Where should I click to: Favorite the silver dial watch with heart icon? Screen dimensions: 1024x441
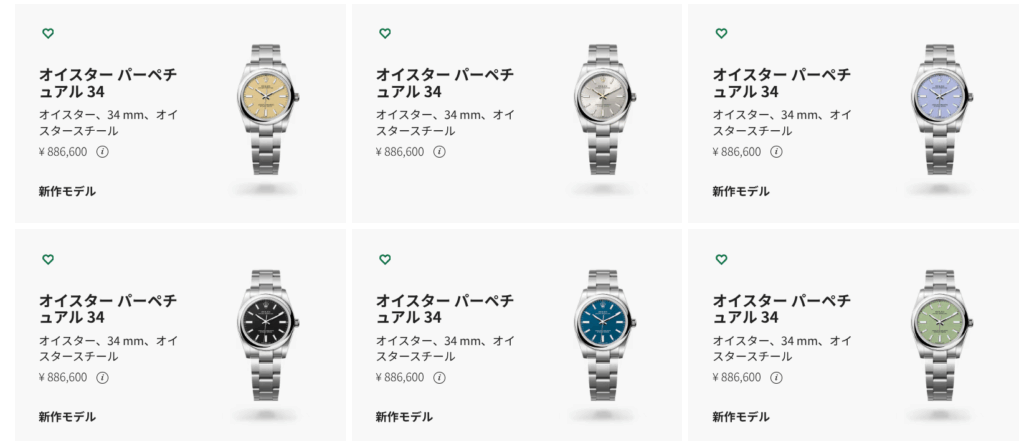coord(385,33)
